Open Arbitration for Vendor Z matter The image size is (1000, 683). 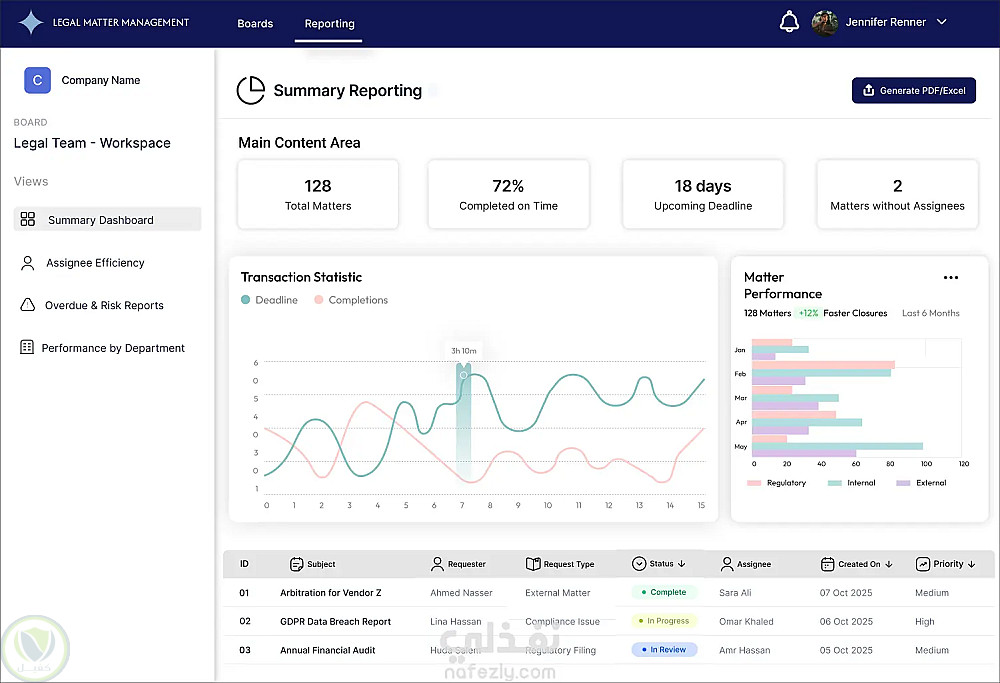click(330, 592)
